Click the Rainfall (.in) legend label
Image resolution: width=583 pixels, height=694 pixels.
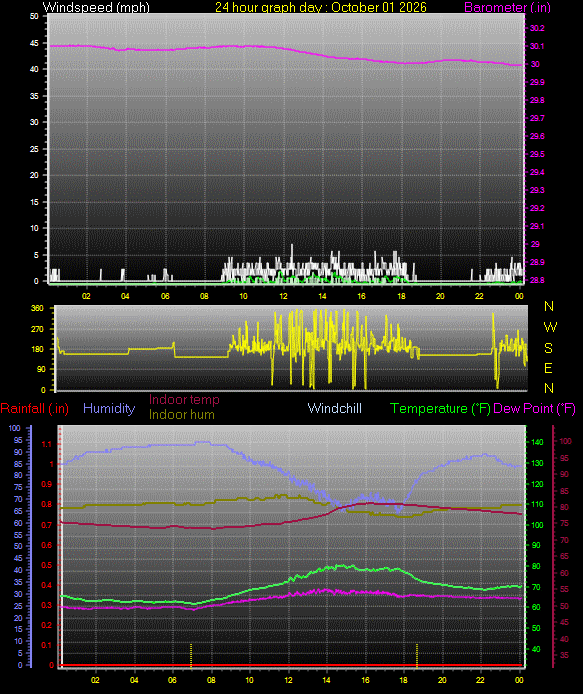[35, 409]
